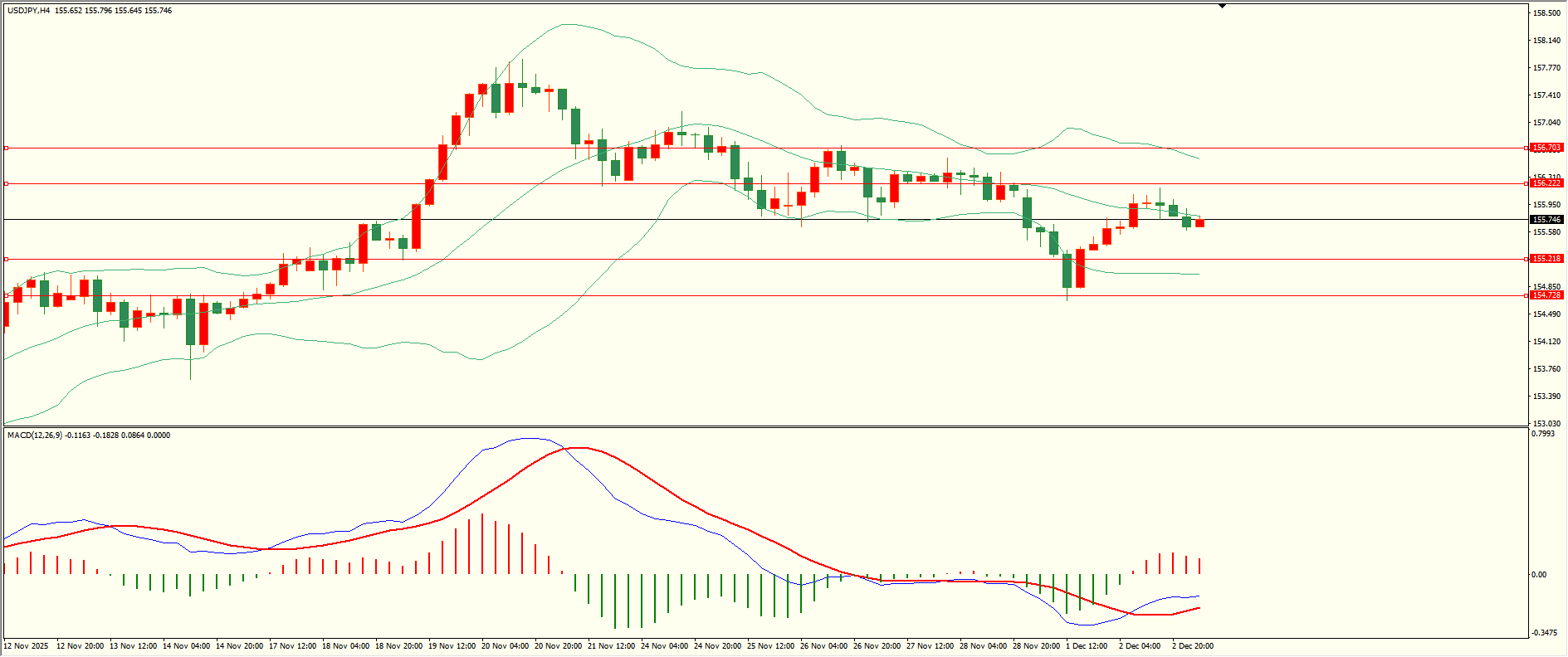1568x657 pixels.
Task: Click the red 154.728 price label
Action: pos(1546,295)
